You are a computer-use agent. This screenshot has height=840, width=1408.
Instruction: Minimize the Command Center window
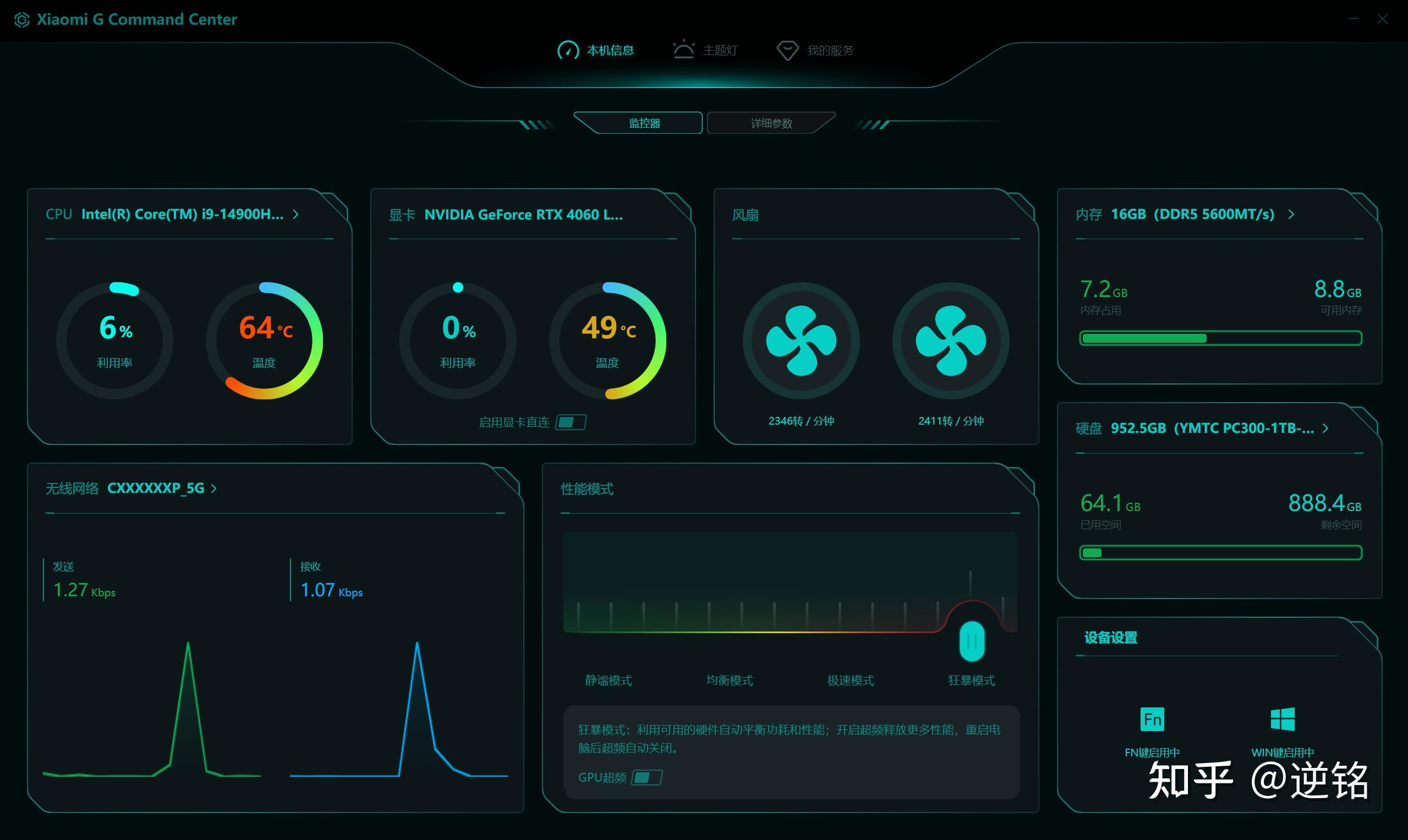point(1353,19)
